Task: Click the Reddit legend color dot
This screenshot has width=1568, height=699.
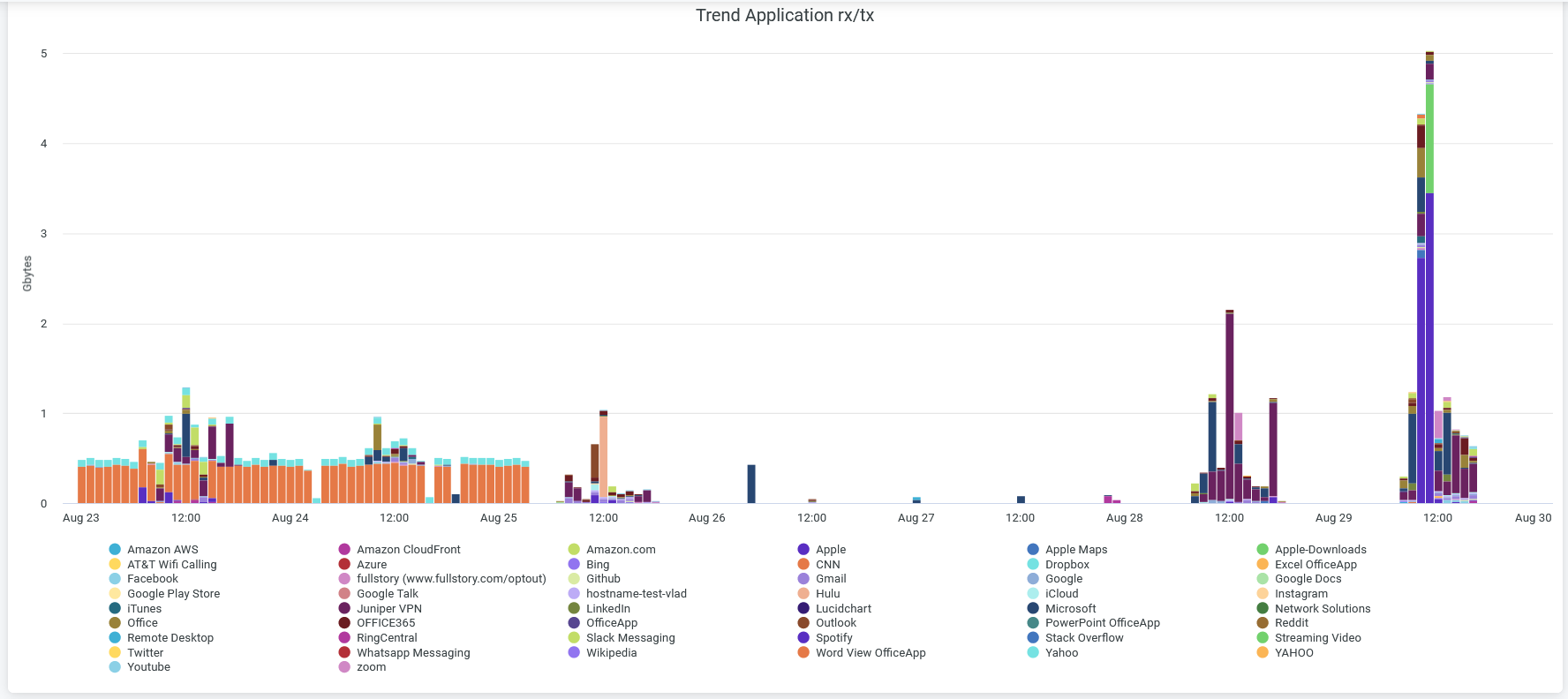Action: click(1263, 623)
